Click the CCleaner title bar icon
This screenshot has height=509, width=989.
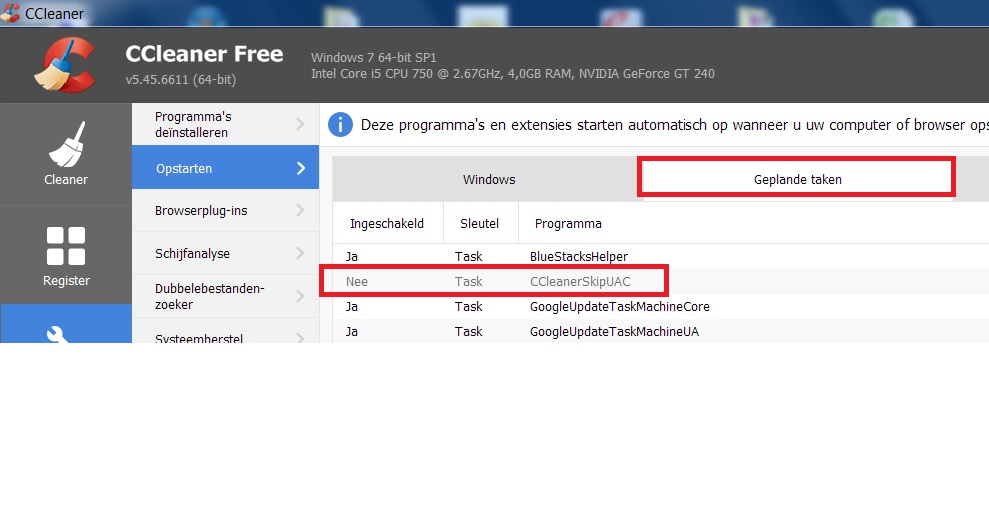click(x=11, y=13)
